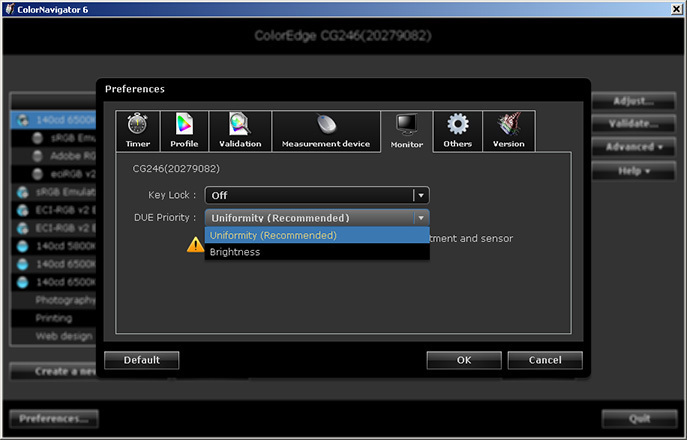Click the CG246(20279082) monitor label

tap(176, 169)
